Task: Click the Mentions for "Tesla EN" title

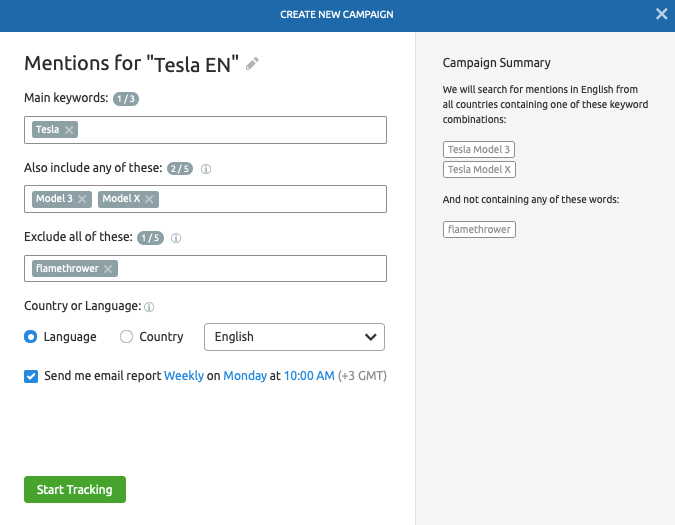Action: (131, 64)
